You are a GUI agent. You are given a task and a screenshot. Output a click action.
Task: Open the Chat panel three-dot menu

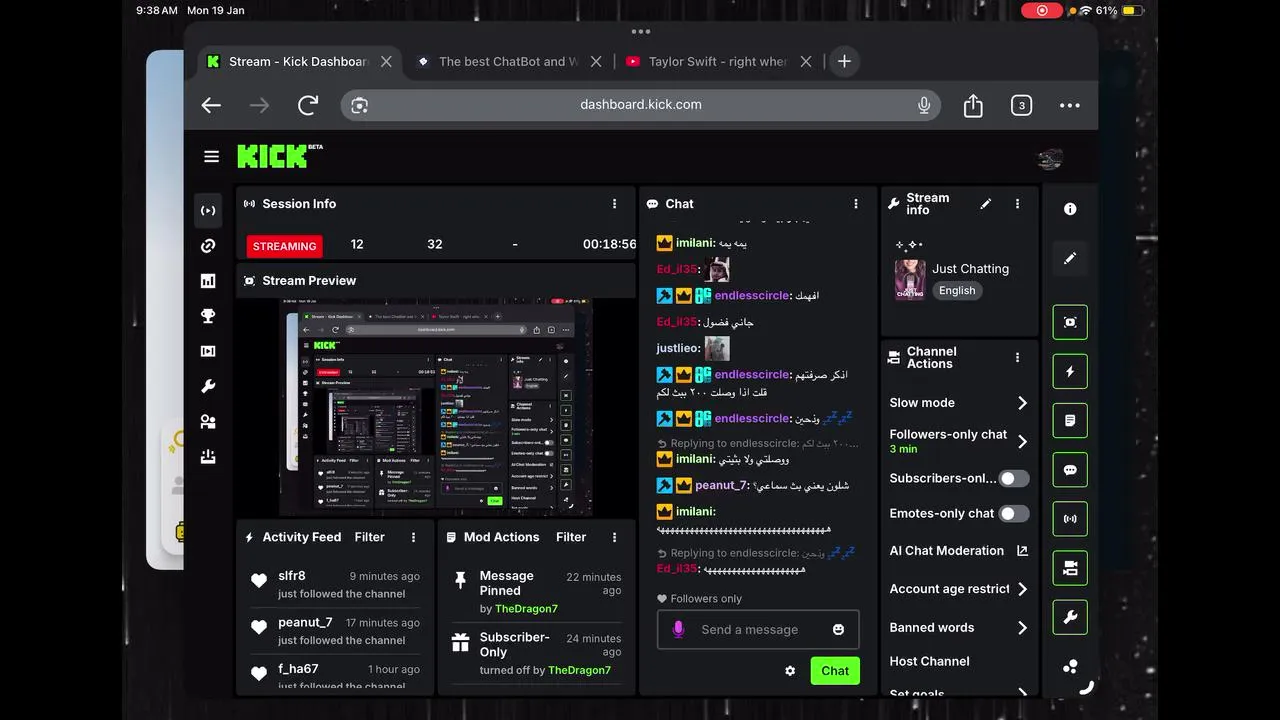856,203
